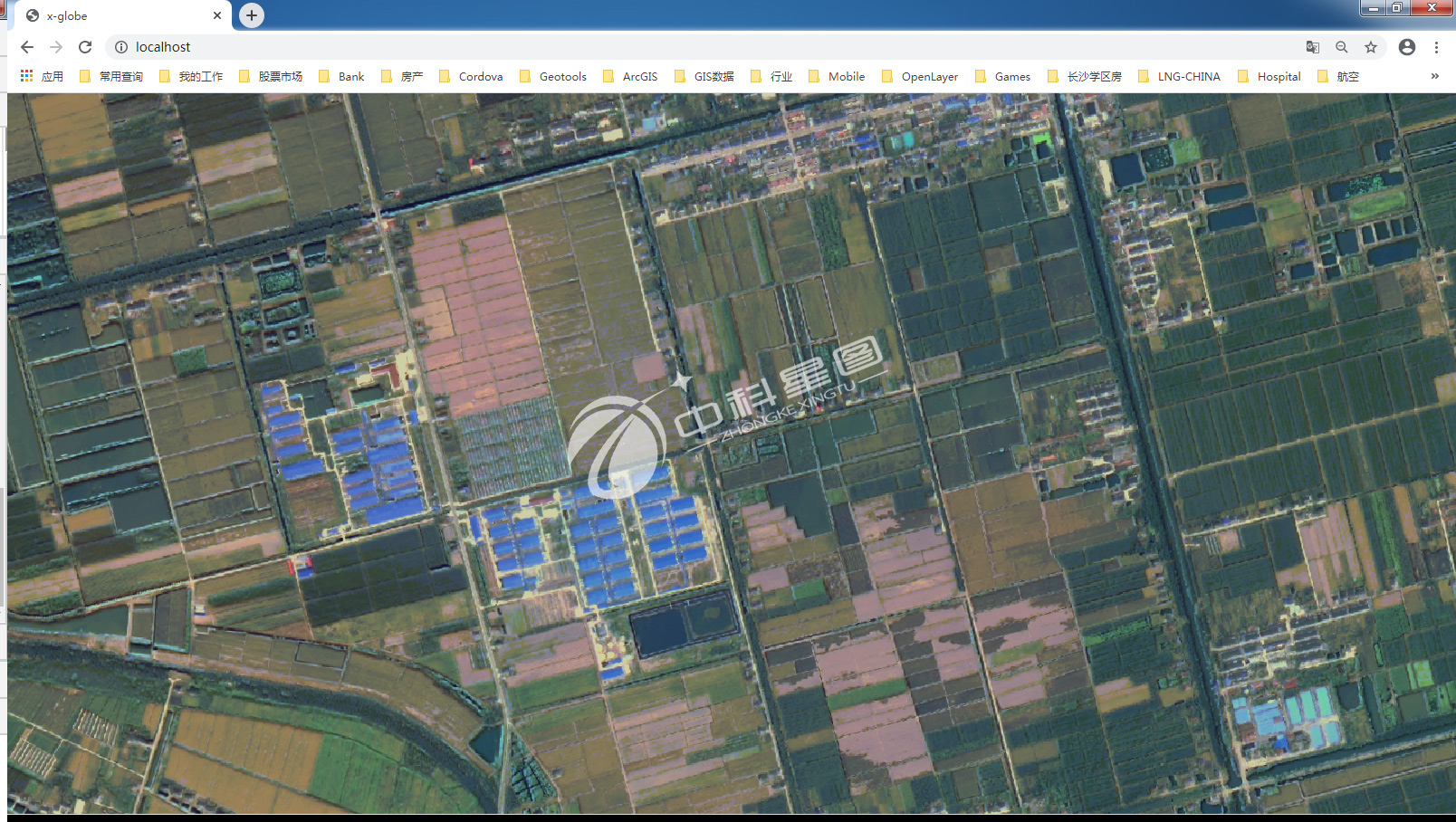Open the Bank bookmark folder
The width and height of the screenshot is (1456, 822).
[341, 77]
